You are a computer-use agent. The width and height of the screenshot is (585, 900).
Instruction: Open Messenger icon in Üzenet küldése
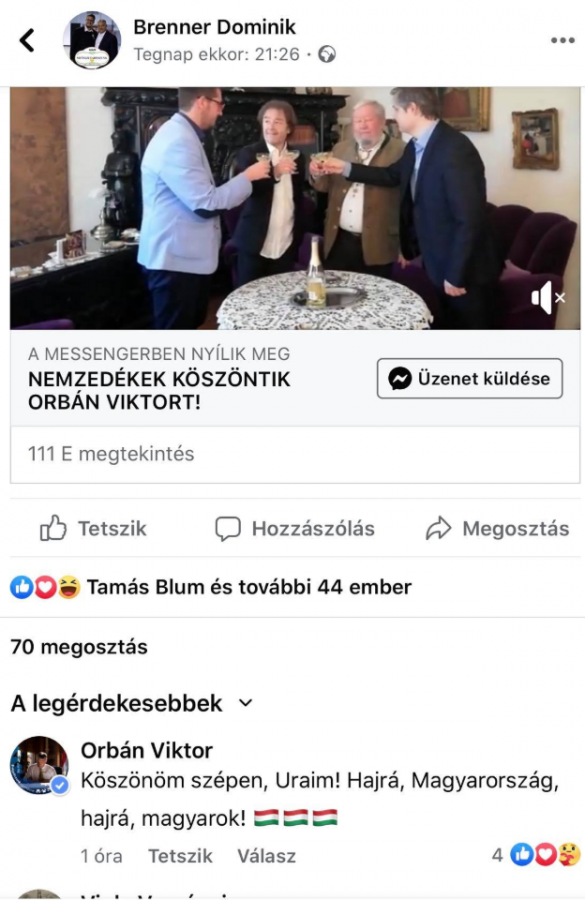point(400,379)
